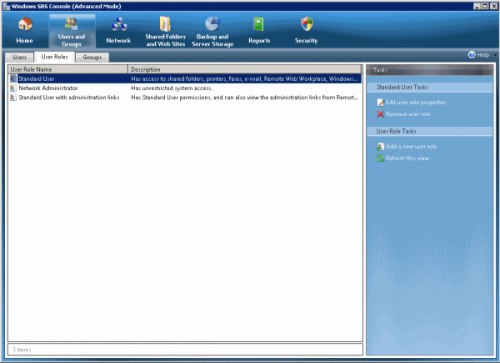Image resolution: width=500 pixels, height=363 pixels.
Task: Sort by Description column header
Action: click(245, 69)
